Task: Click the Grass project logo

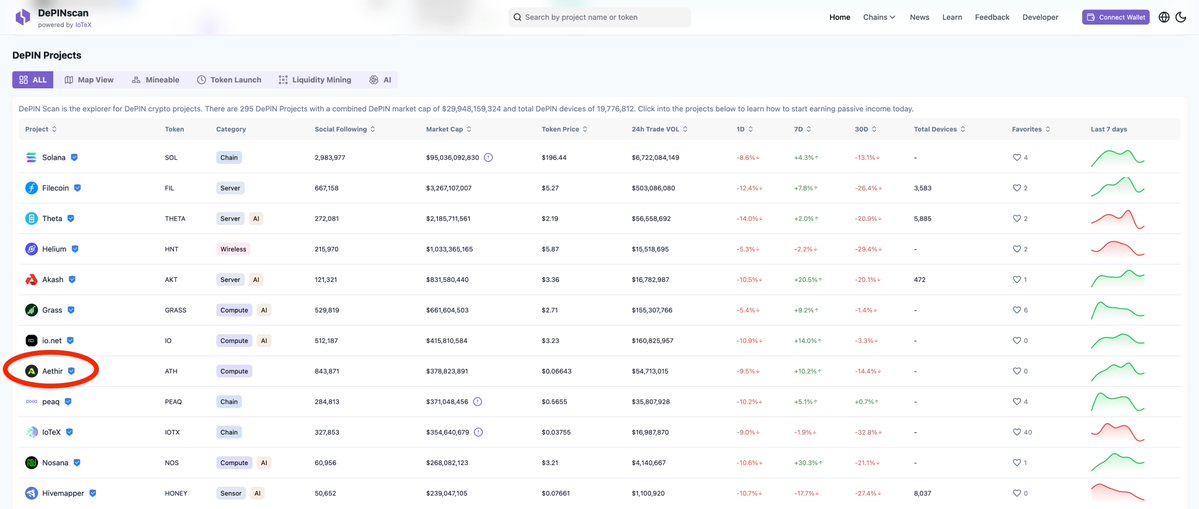Action: (31, 310)
